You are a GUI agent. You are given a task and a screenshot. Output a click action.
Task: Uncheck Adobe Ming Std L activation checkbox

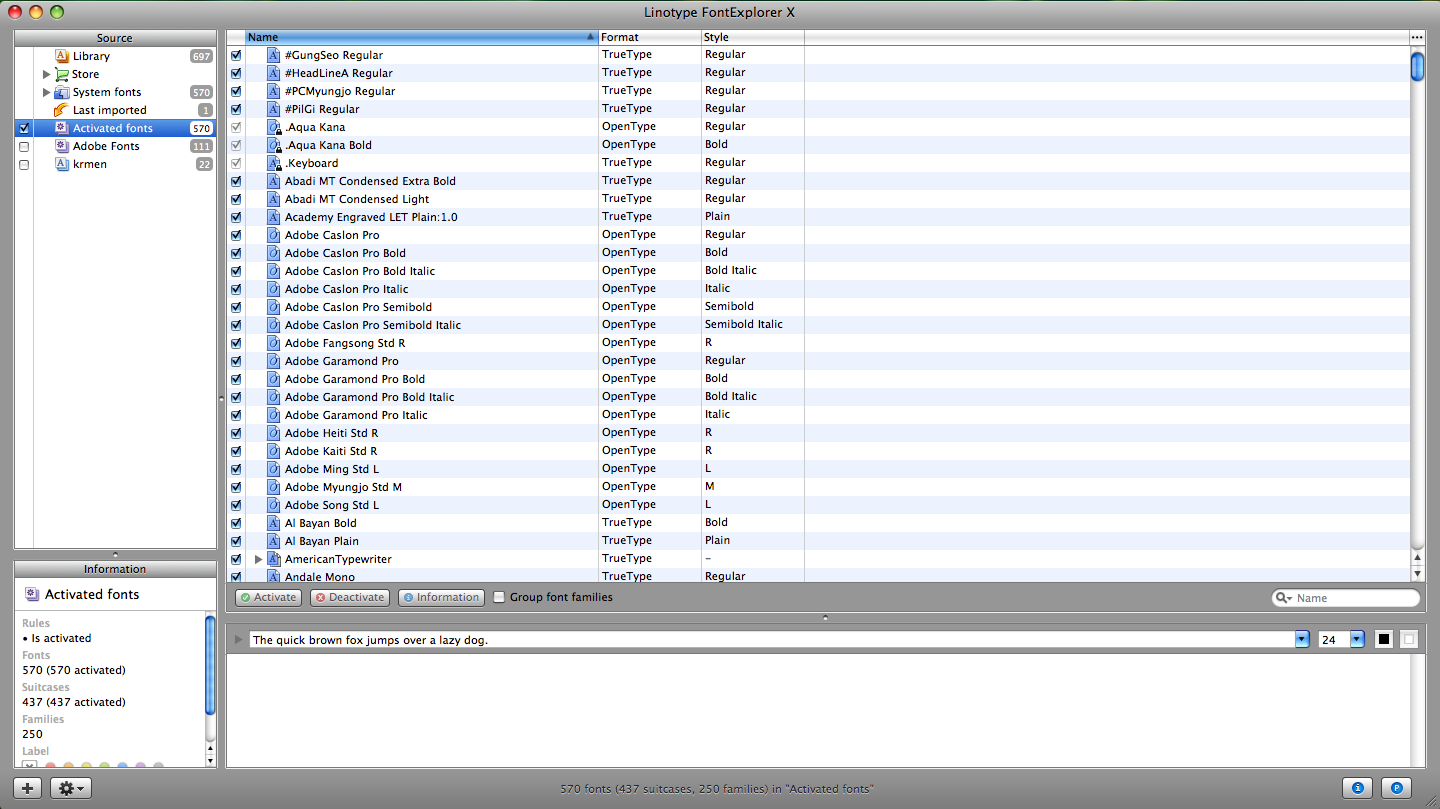pos(236,469)
